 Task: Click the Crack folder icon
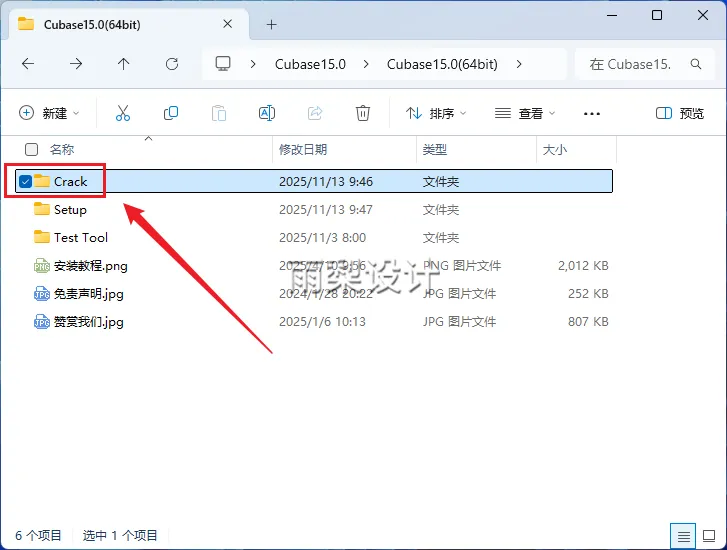[42, 181]
